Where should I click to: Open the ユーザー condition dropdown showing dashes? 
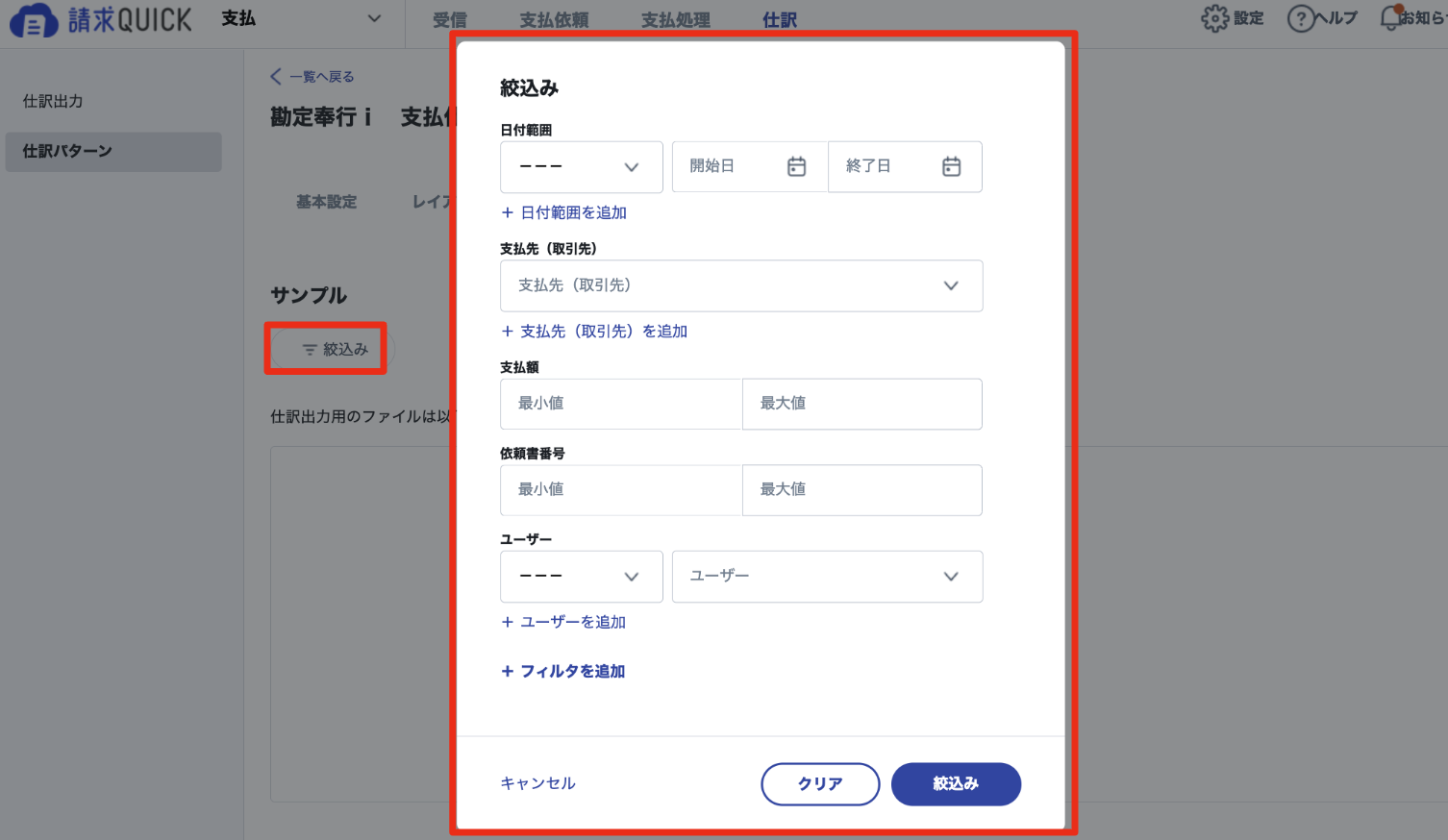point(582,577)
